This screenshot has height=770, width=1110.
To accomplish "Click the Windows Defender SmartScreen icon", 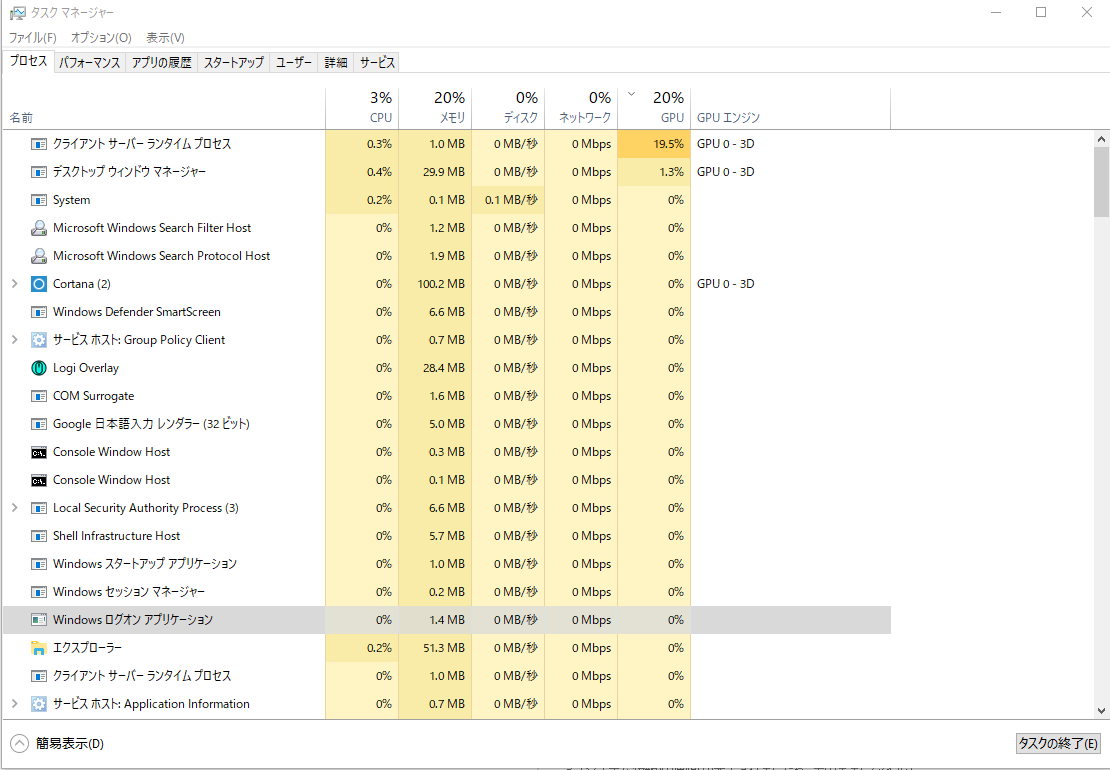I will [x=39, y=312].
